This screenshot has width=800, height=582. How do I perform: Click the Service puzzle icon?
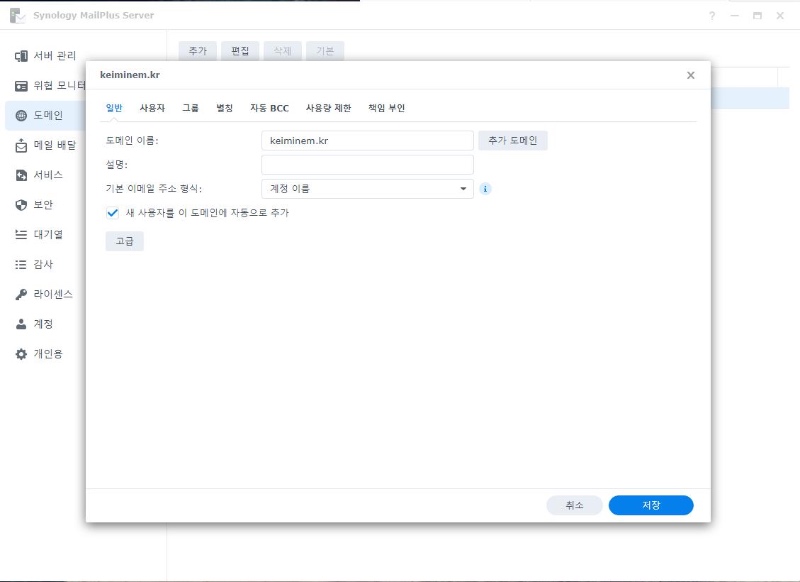point(21,175)
